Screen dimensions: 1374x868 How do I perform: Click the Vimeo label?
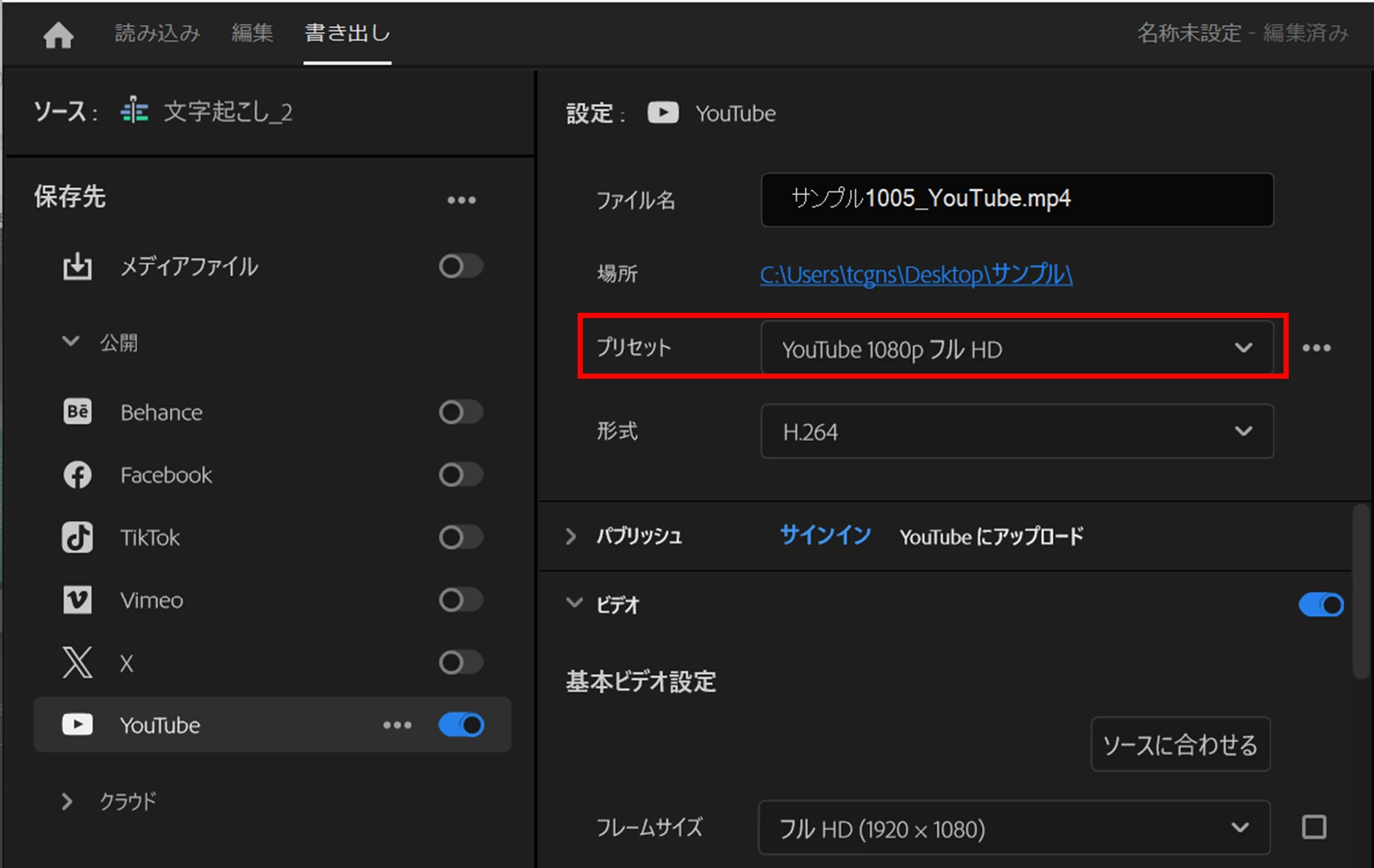tap(152, 600)
